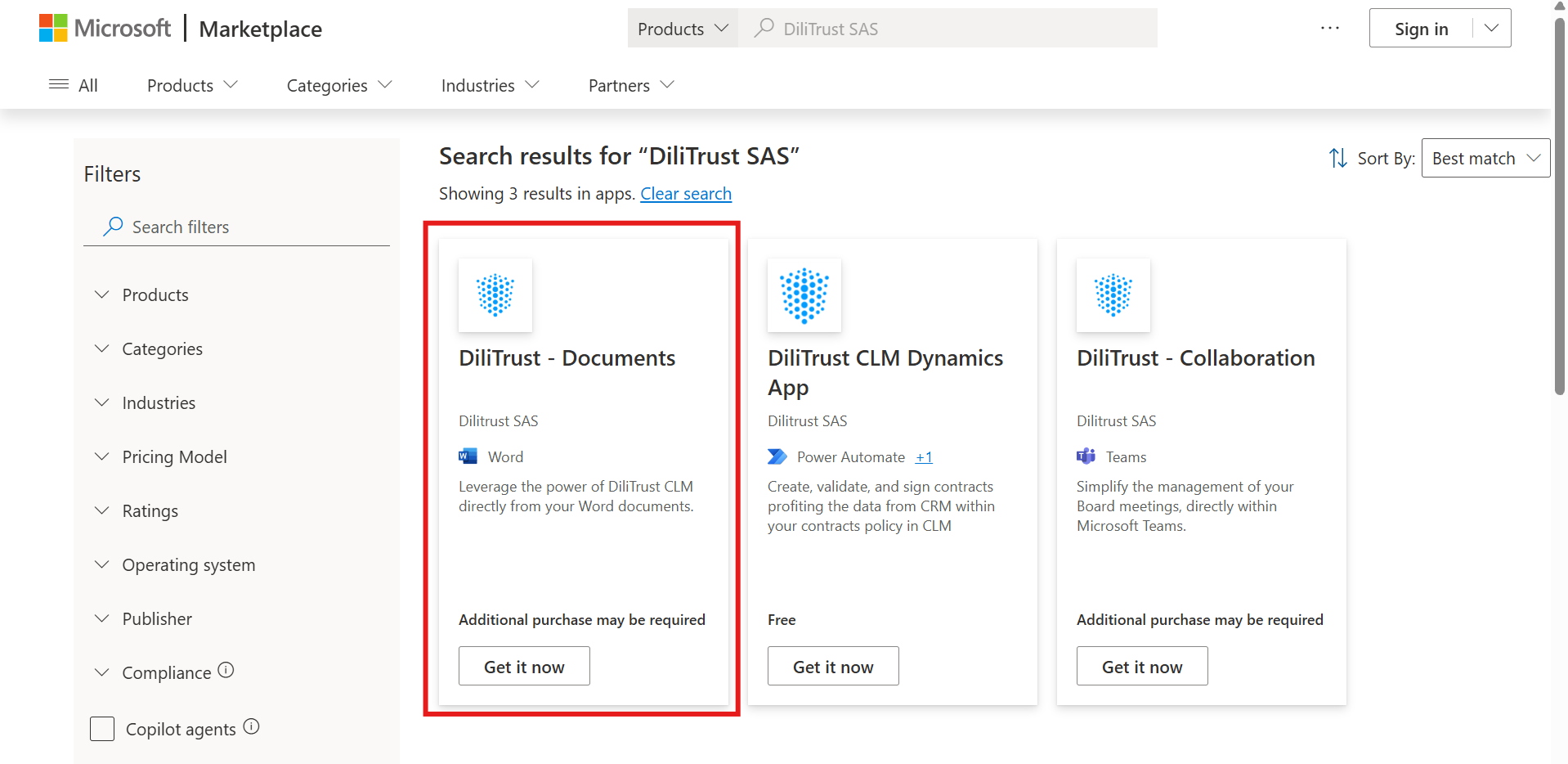This screenshot has height=764, width=1568.
Task: Click the sort arrows icon
Action: pyautogui.click(x=1338, y=158)
